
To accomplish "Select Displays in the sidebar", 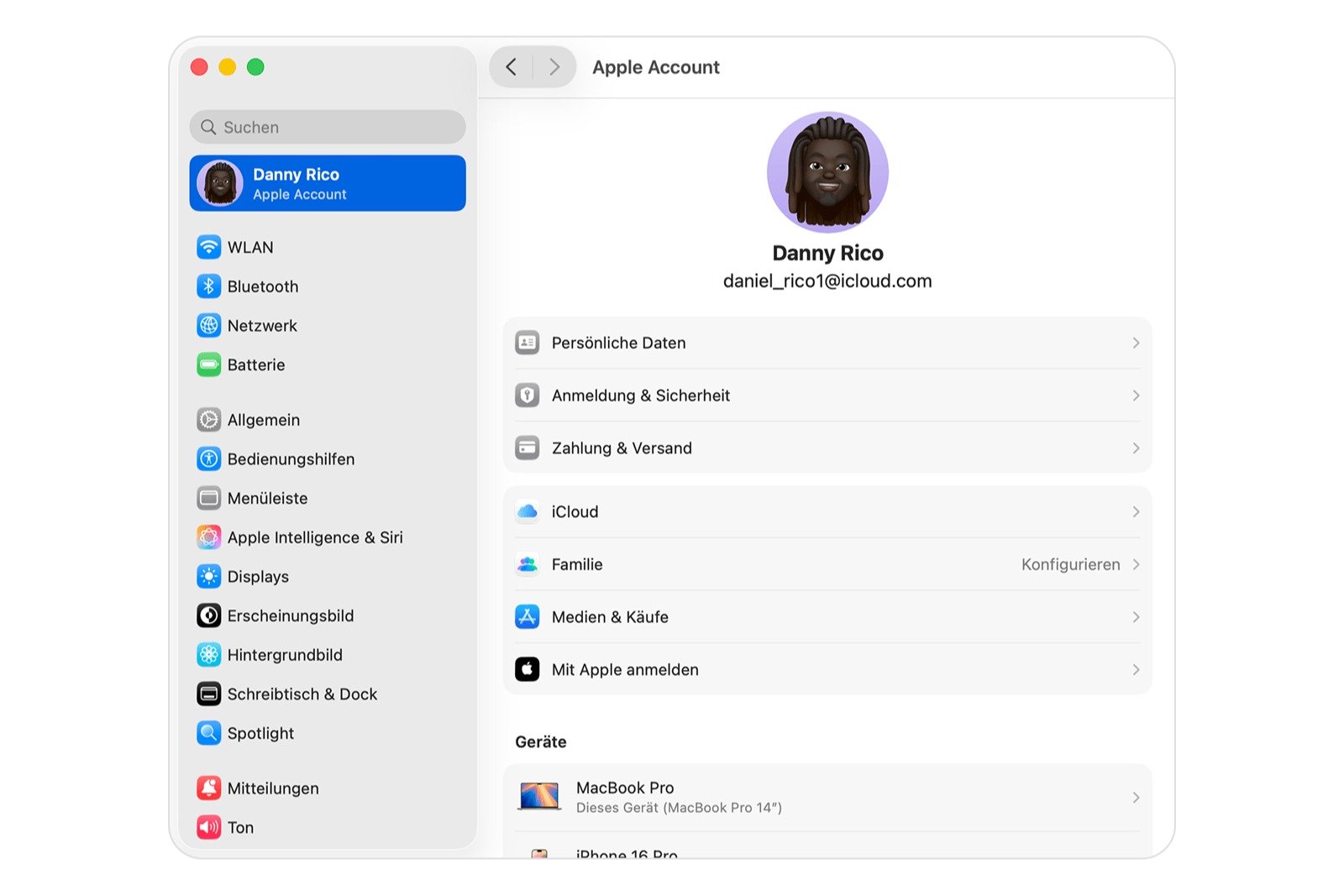I will tap(258, 577).
